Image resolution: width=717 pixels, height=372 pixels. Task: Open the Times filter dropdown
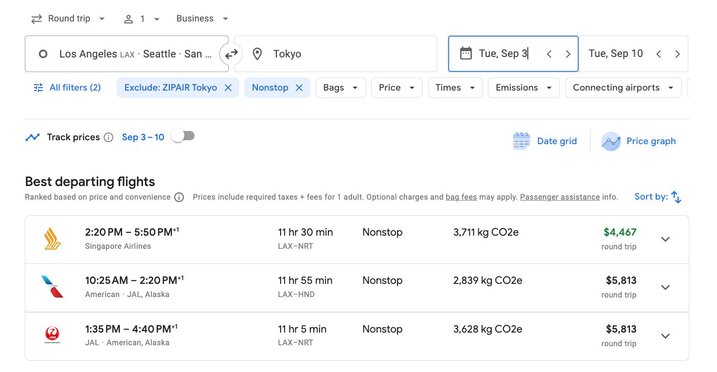tap(455, 88)
